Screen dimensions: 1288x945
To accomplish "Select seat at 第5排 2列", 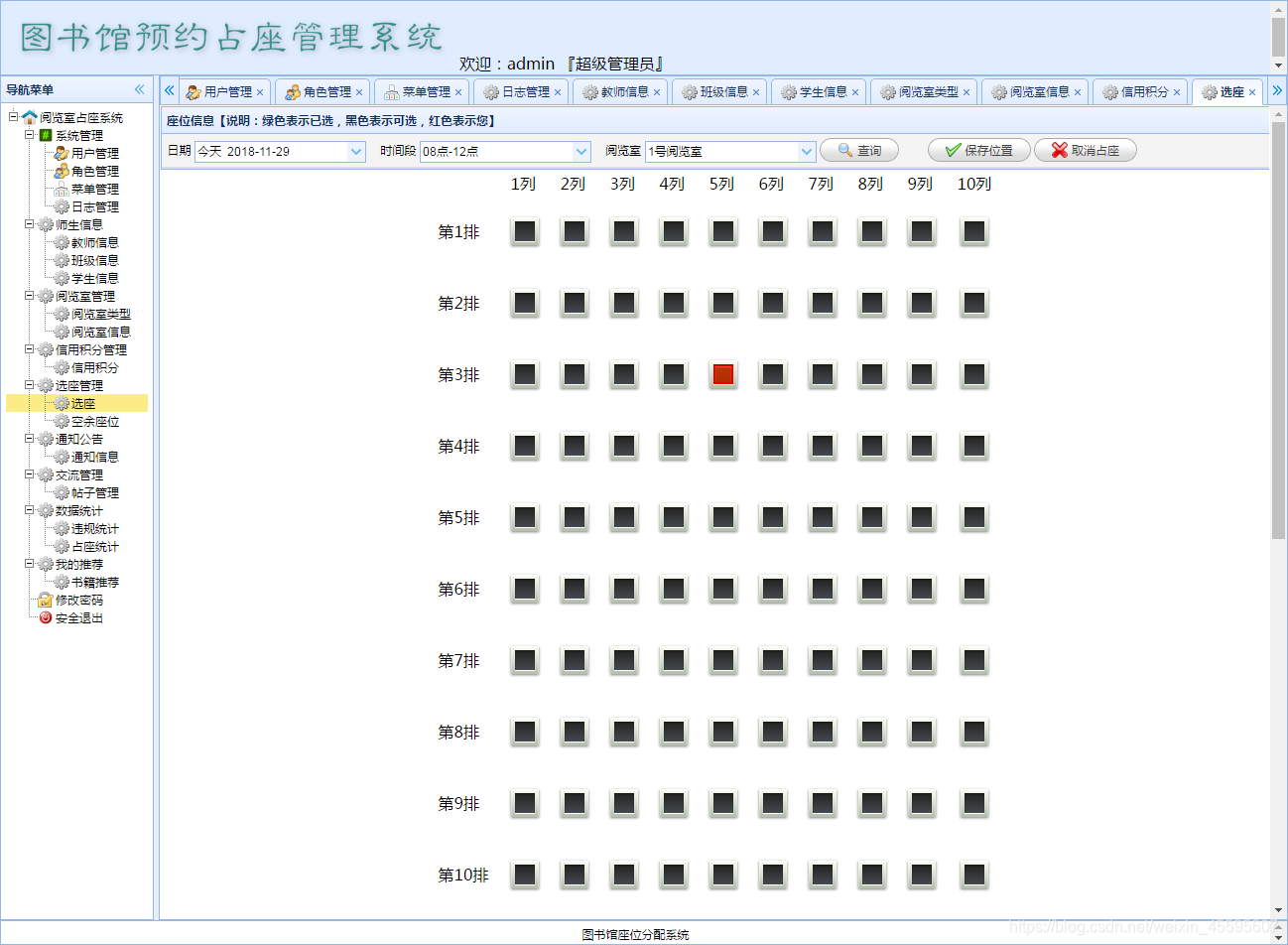I will pos(575,518).
